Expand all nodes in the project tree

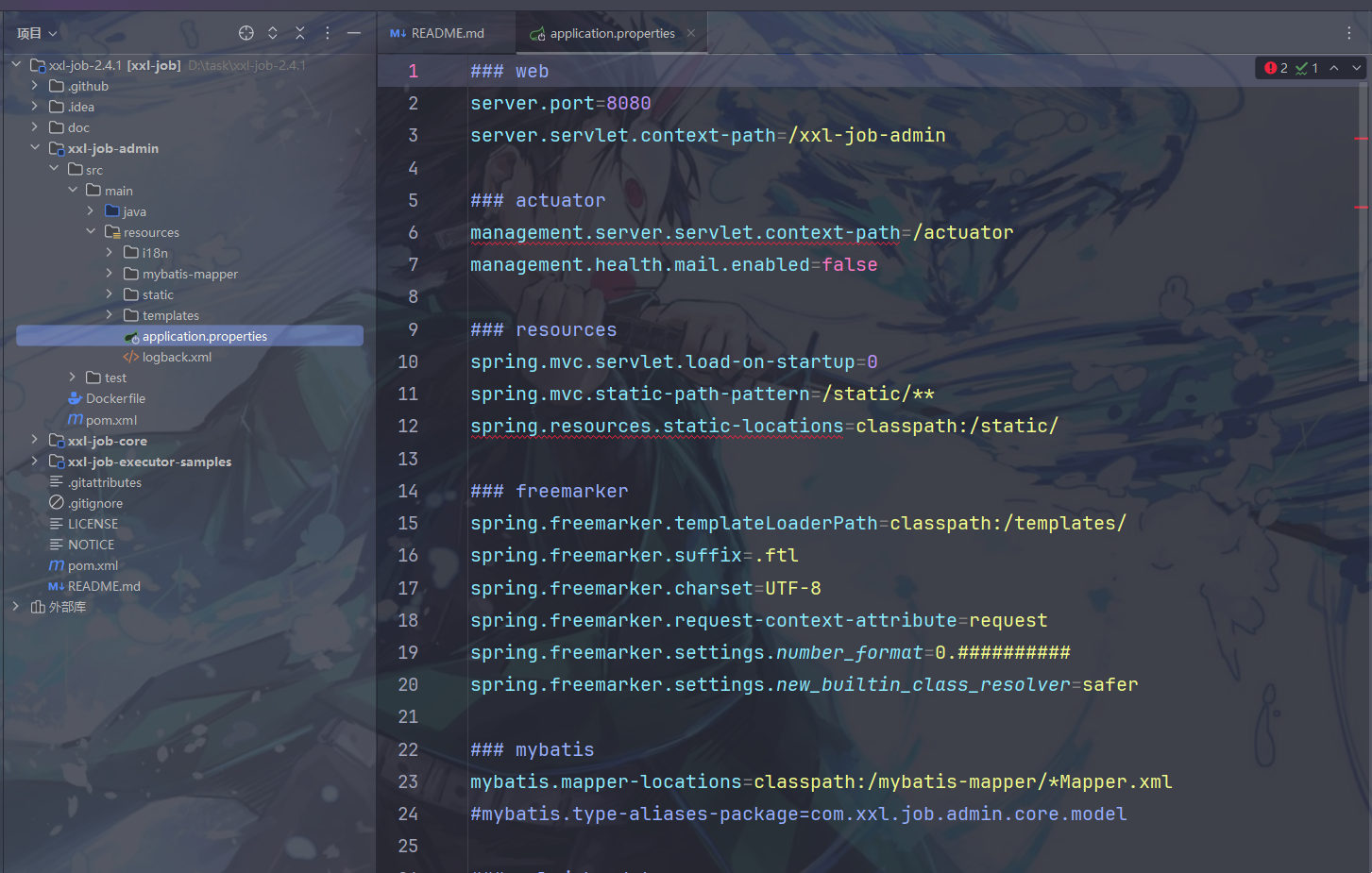tap(273, 33)
